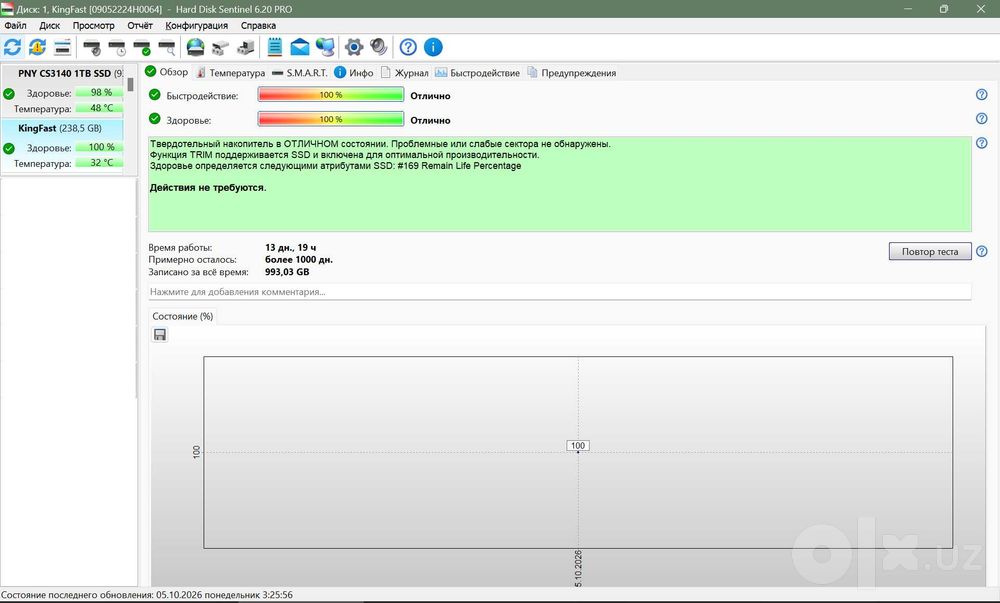Image resolution: width=1000 pixels, height=603 pixels.
Task: Open settings via the gear icon
Action: [x=354, y=47]
